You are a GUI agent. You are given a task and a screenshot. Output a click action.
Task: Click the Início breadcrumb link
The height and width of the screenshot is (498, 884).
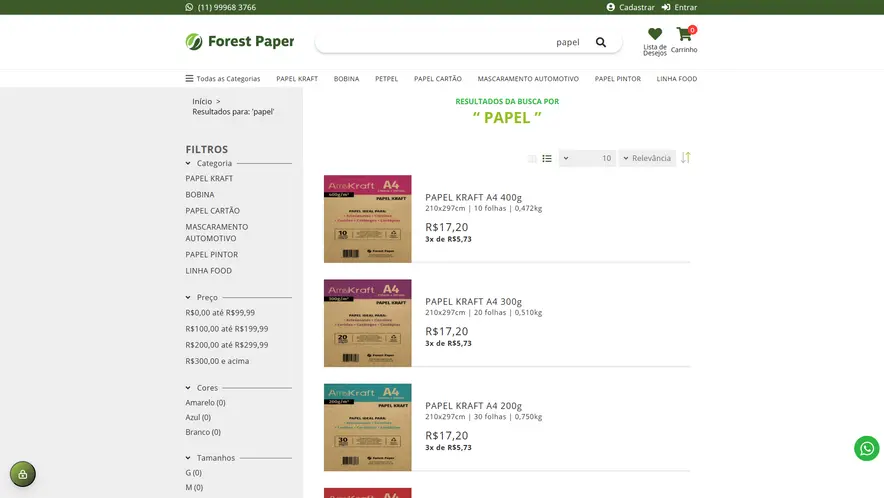tap(202, 102)
